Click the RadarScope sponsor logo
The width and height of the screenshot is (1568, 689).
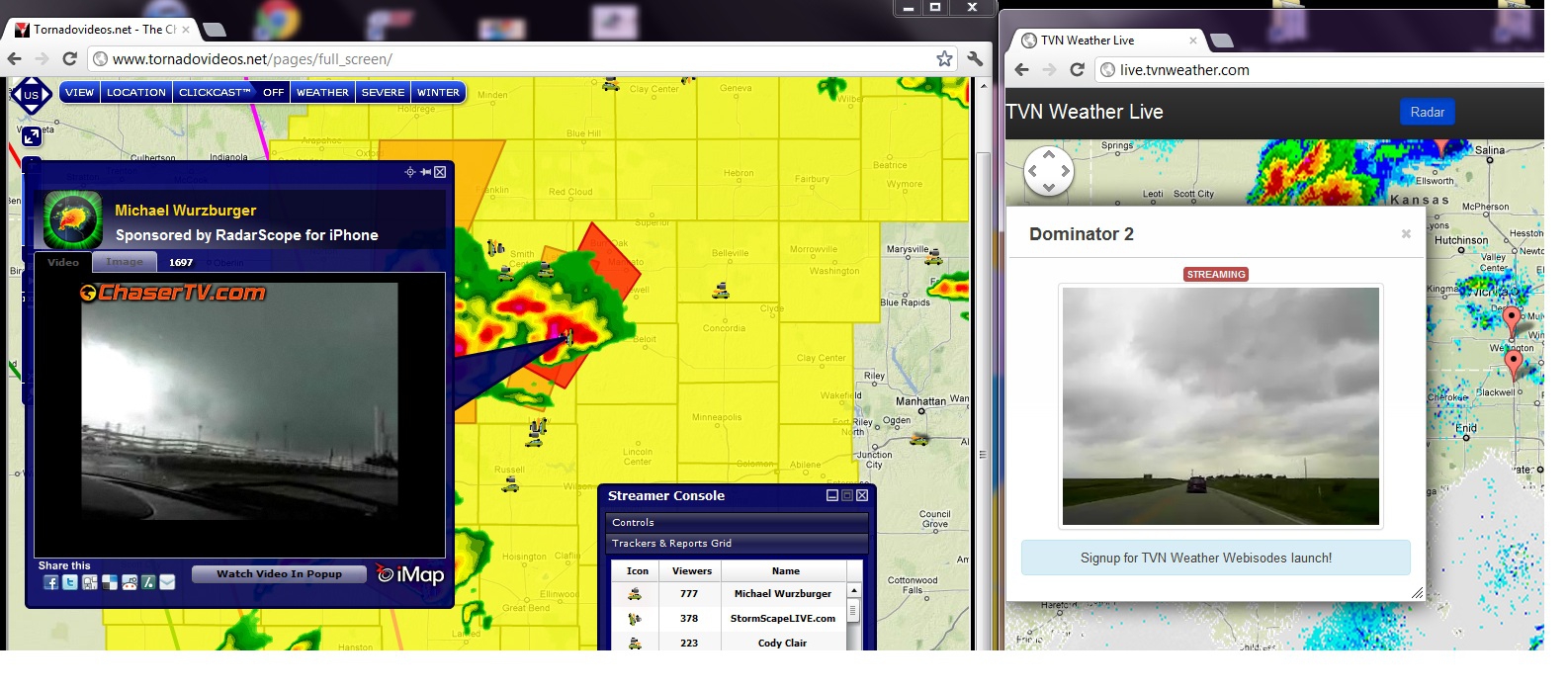73,219
